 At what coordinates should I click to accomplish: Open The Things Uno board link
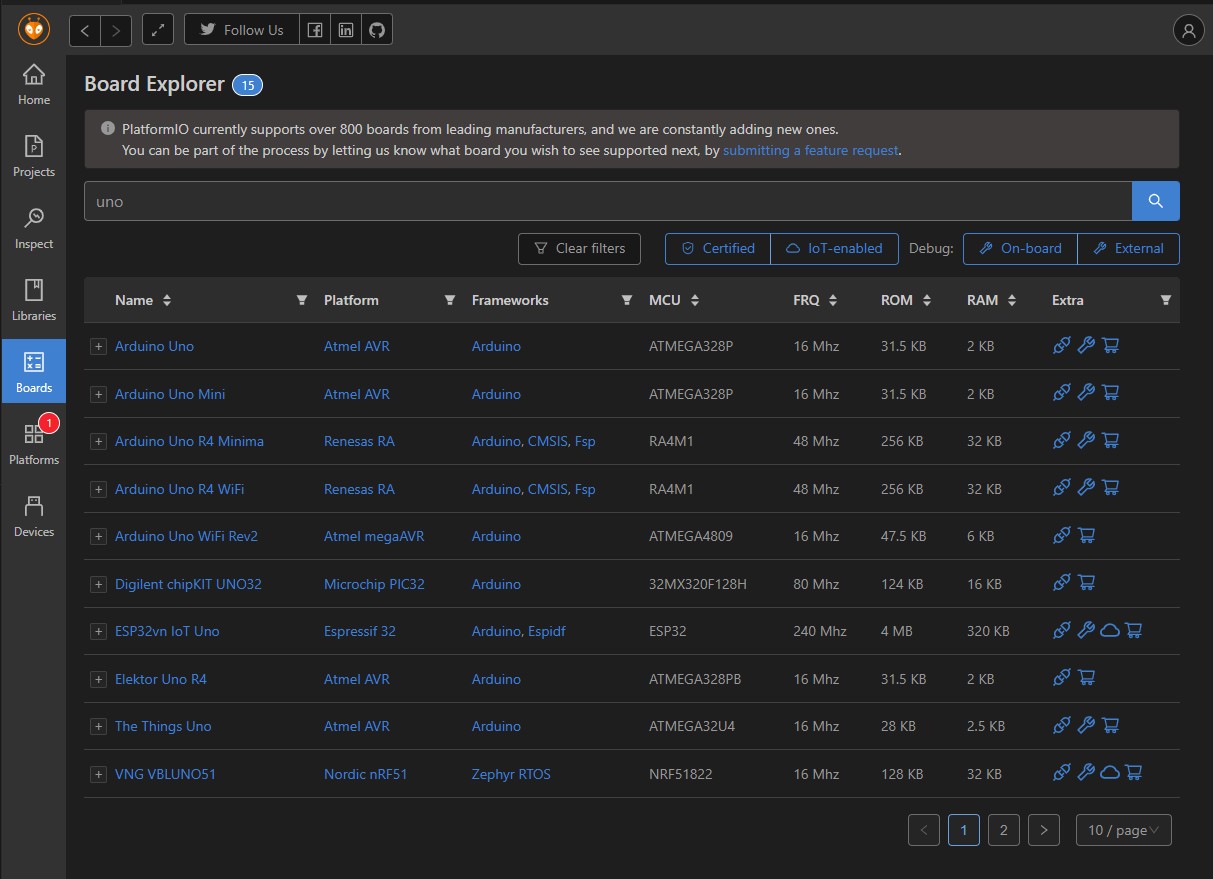[x=163, y=726]
